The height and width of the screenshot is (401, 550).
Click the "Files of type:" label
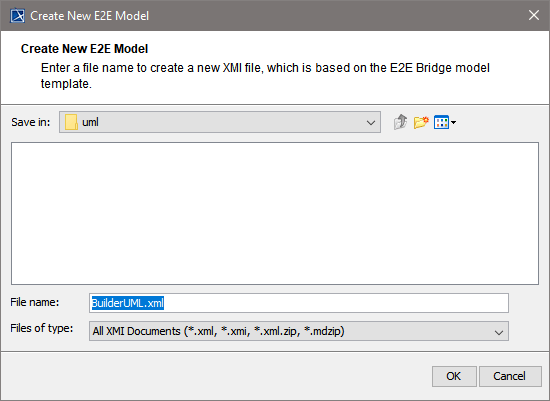pos(42,328)
